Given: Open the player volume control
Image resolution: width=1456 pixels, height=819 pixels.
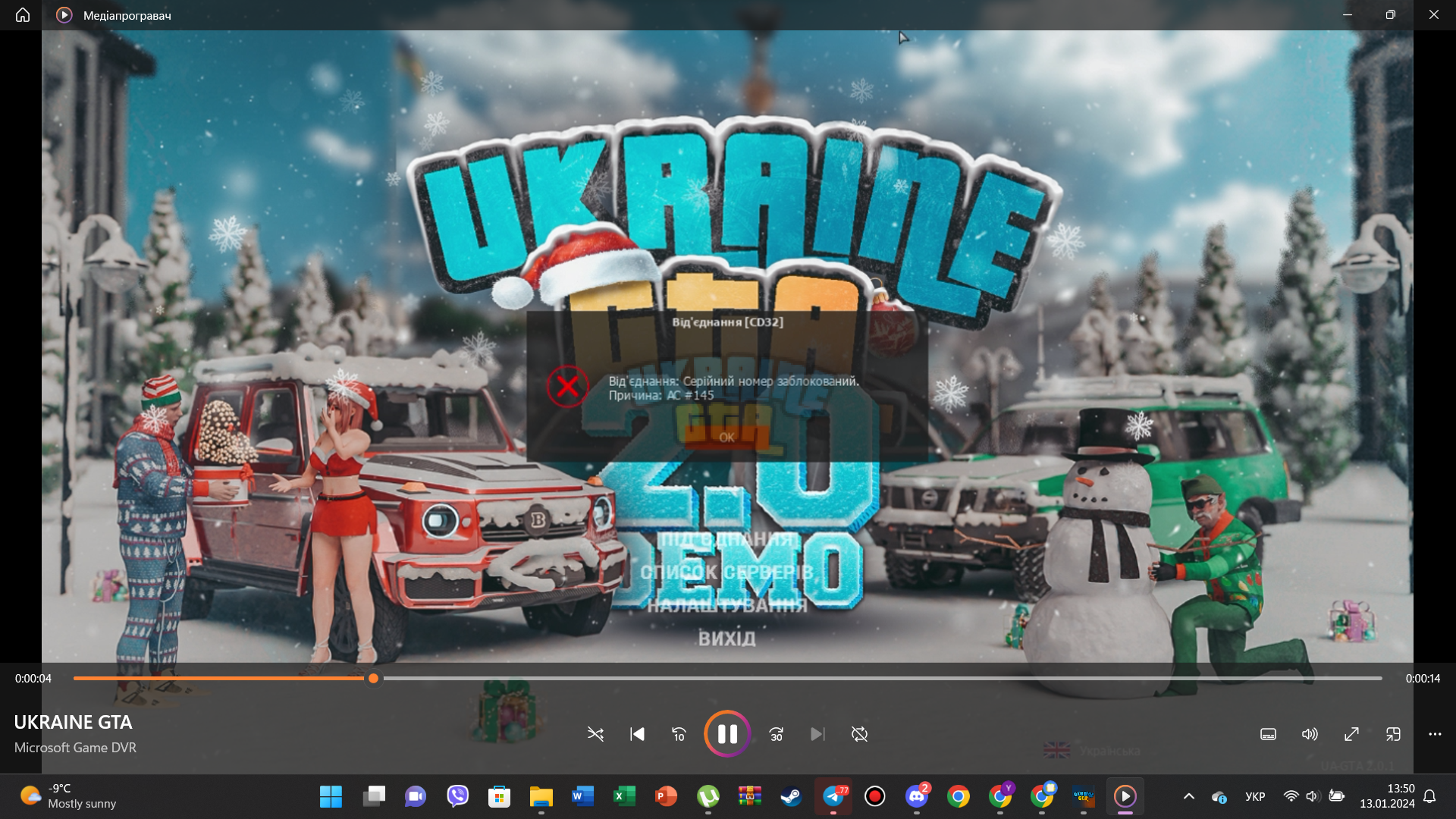Looking at the screenshot, I should point(1310,734).
